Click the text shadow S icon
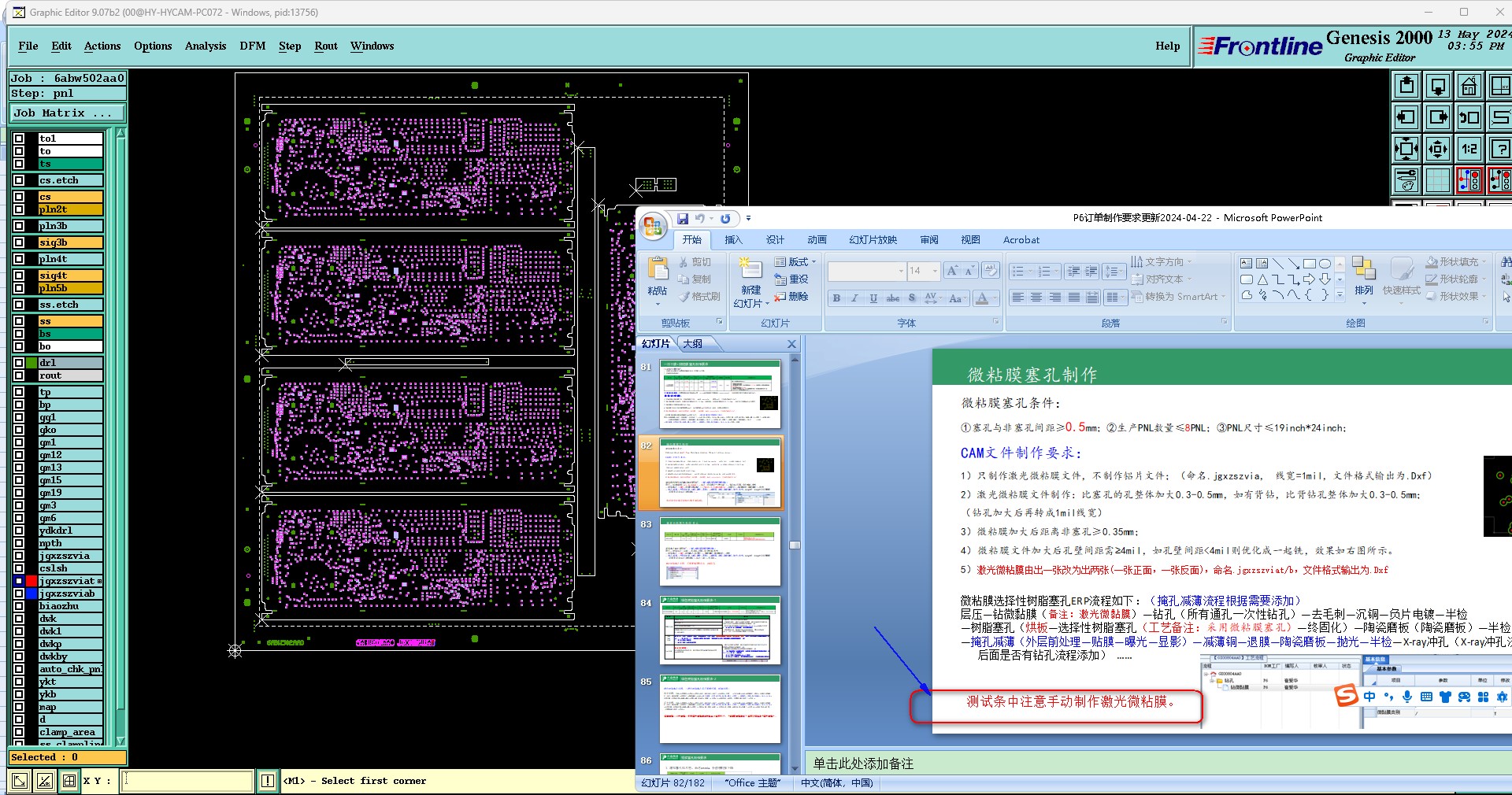 (912, 298)
